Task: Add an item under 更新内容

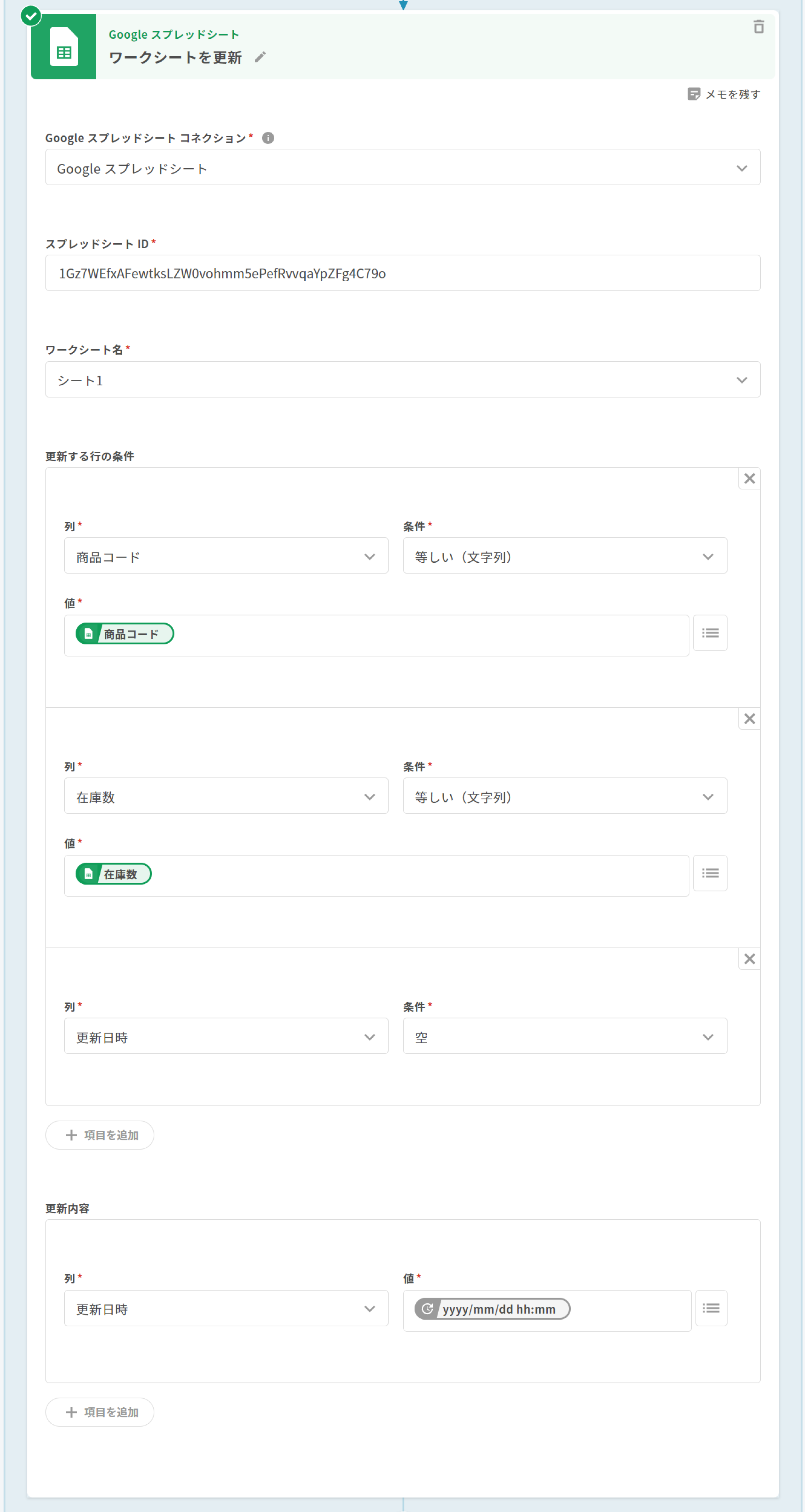Action: coord(100,1412)
